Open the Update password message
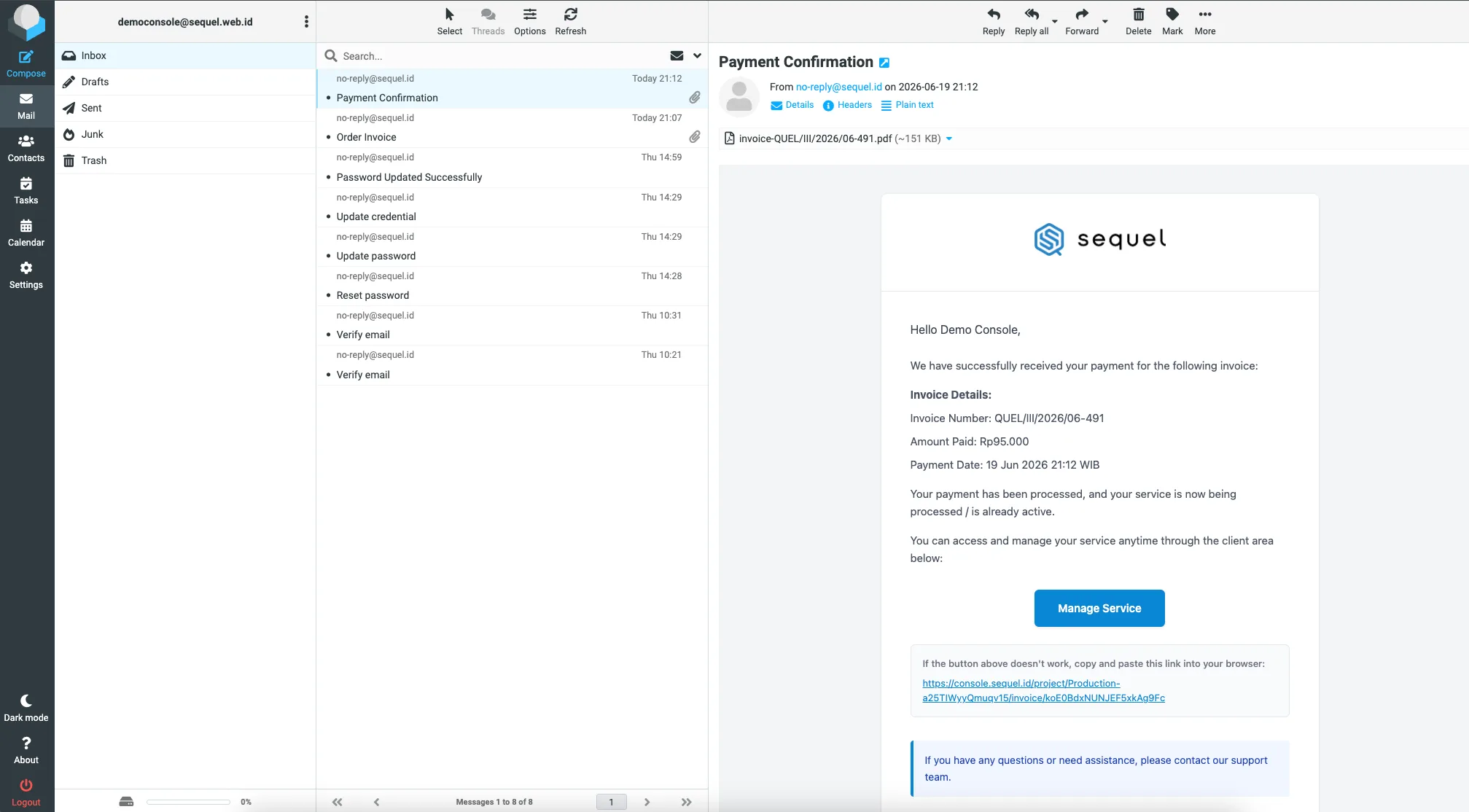 point(512,247)
